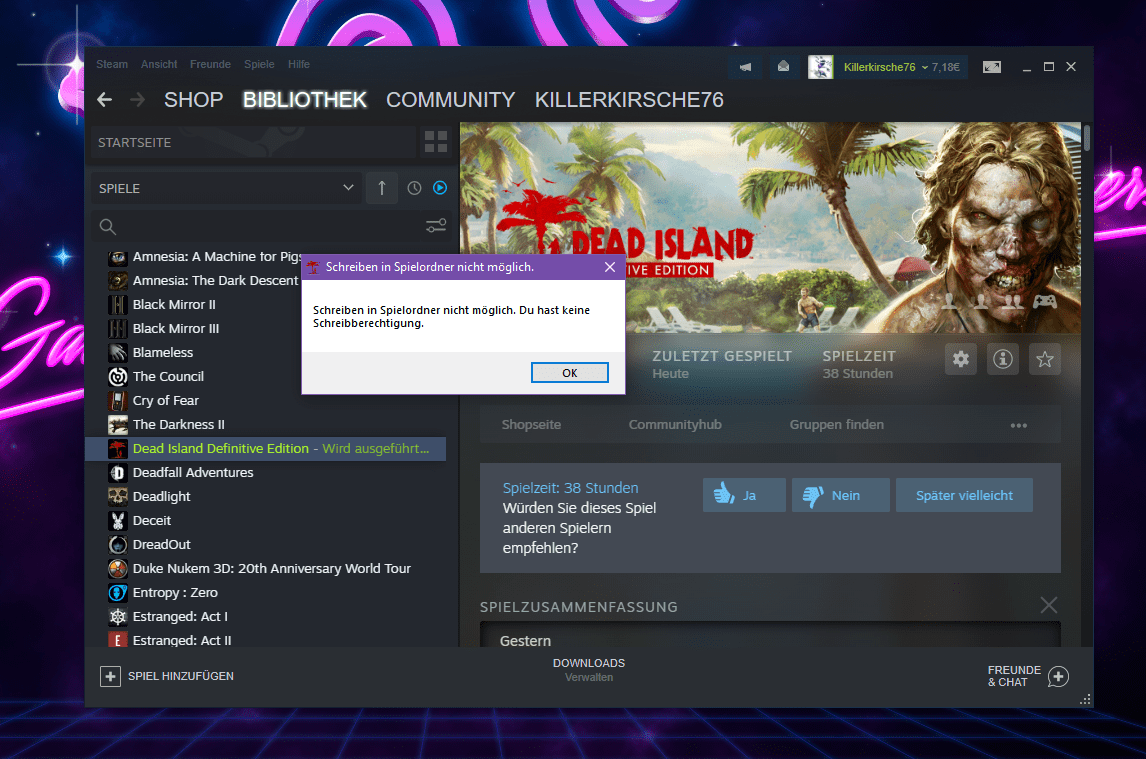Switch to the BIBLIOTHEK tab

(x=305, y=99)
